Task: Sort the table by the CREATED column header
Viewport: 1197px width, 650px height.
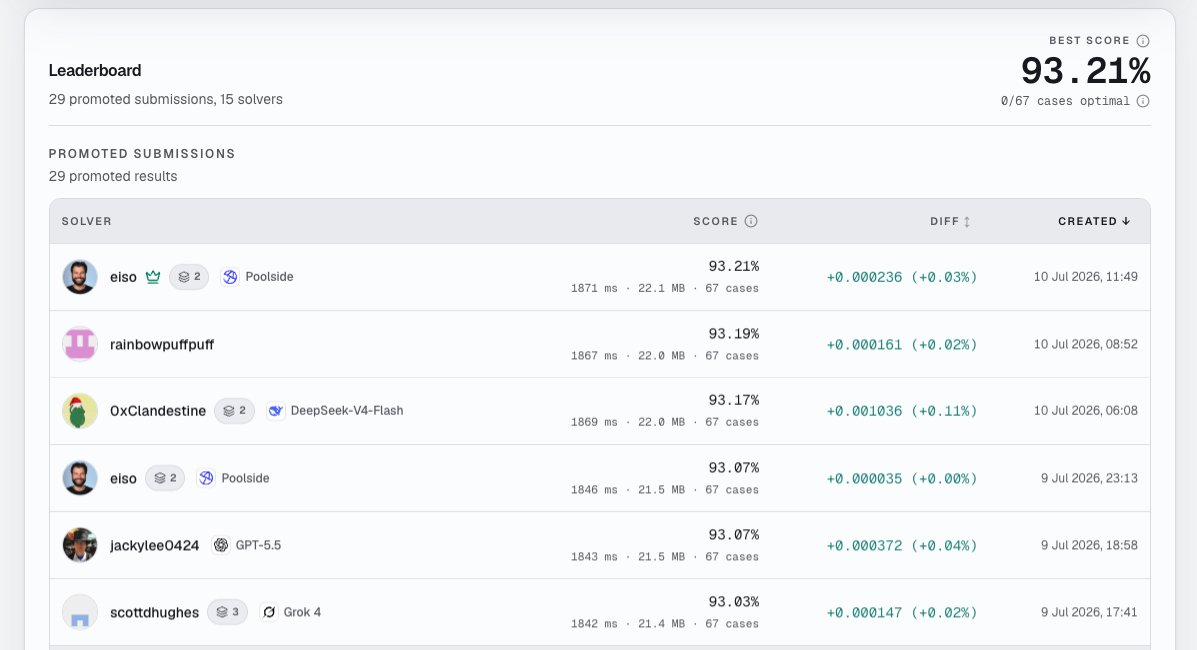Action: point(1093,221)
